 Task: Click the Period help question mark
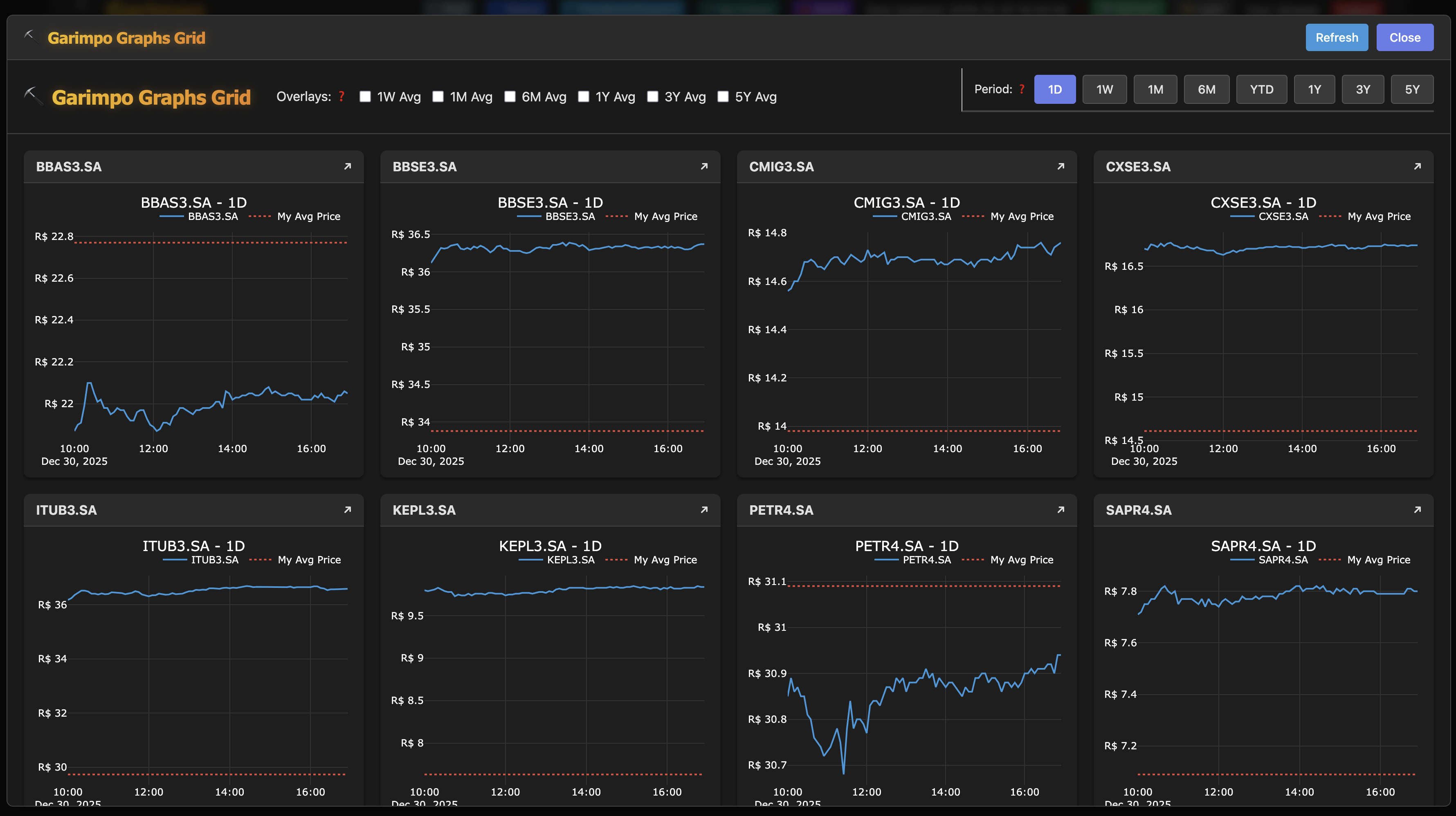(1021, 89)
